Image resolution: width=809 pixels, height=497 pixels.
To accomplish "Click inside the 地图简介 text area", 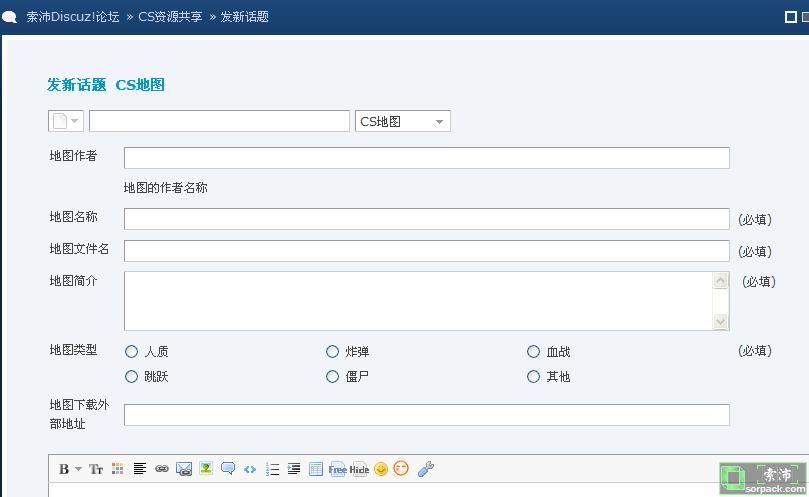I will coord(418,301).
